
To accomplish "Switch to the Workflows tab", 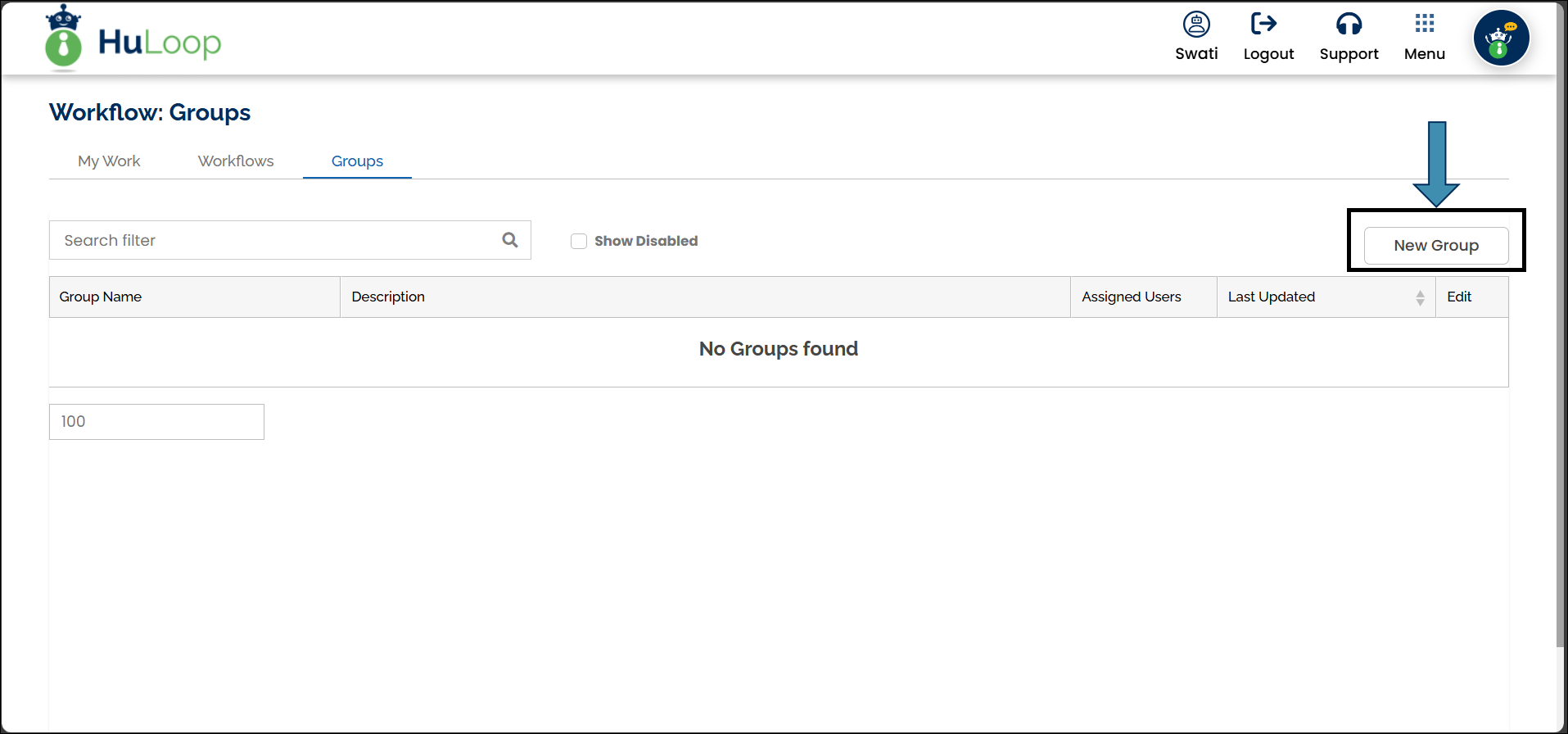I will click(236, 161).
